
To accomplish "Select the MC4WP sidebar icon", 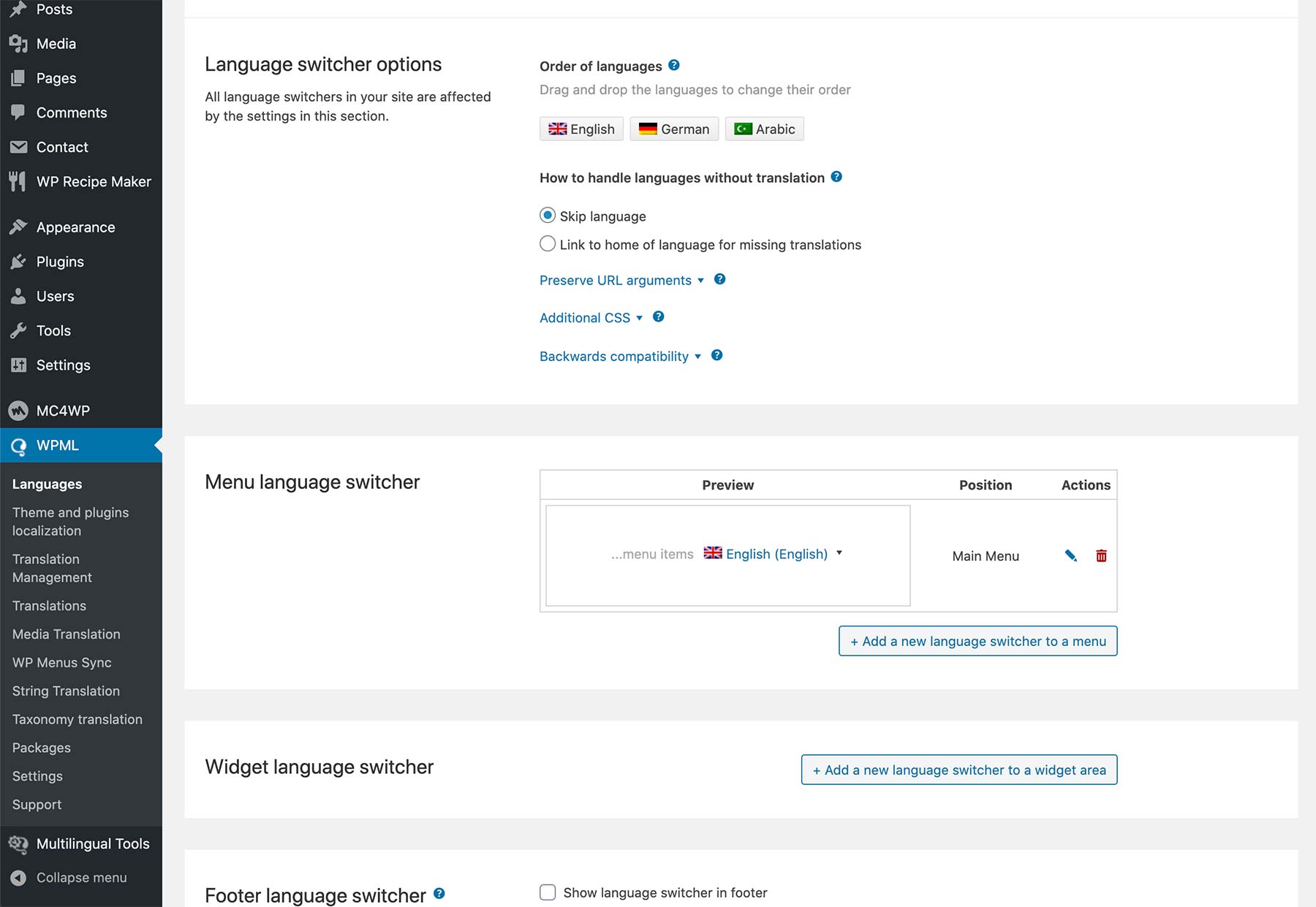I will (x=18, y=411).
